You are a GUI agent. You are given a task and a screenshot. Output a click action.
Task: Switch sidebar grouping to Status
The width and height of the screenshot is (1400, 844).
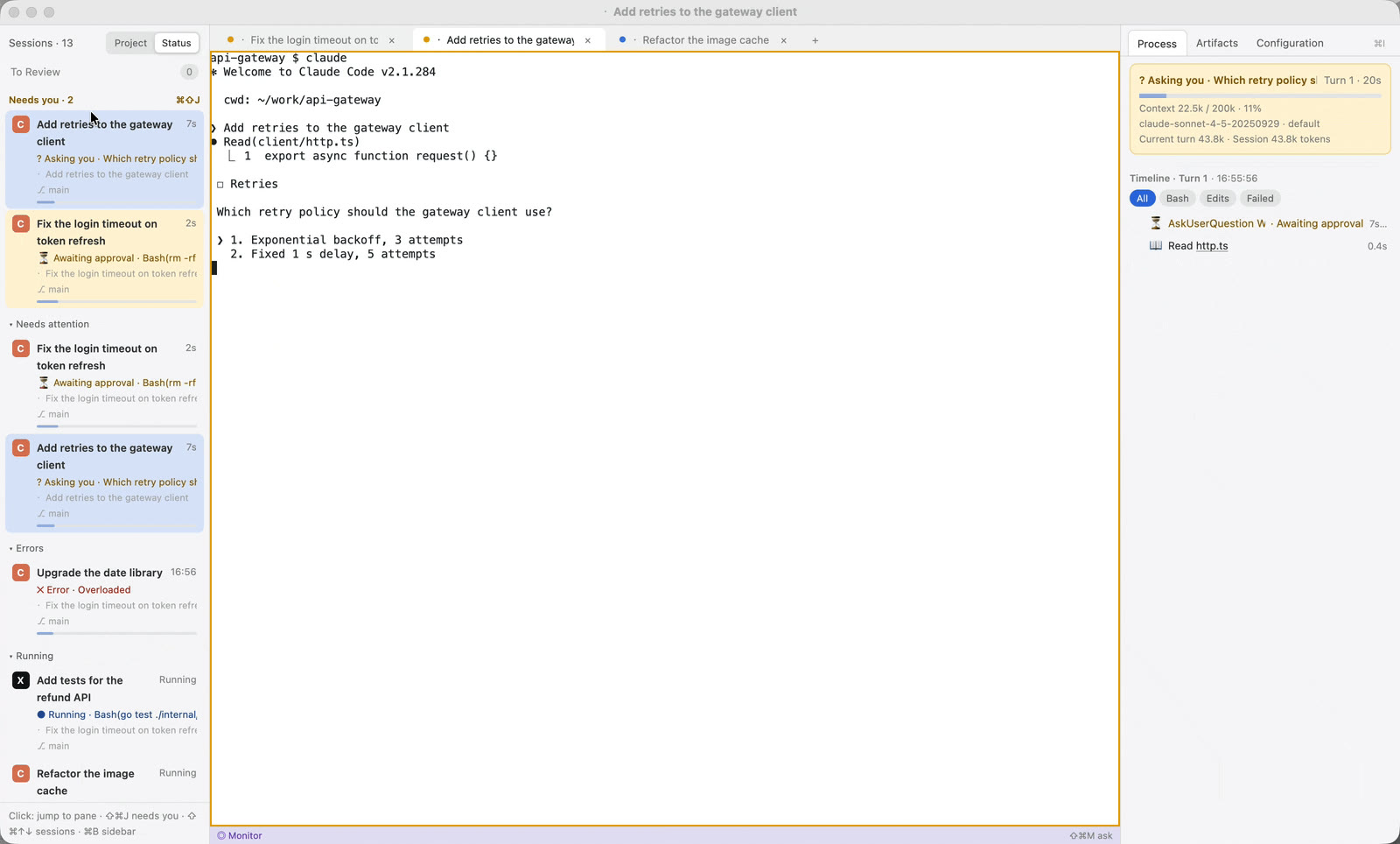point(176,43)
